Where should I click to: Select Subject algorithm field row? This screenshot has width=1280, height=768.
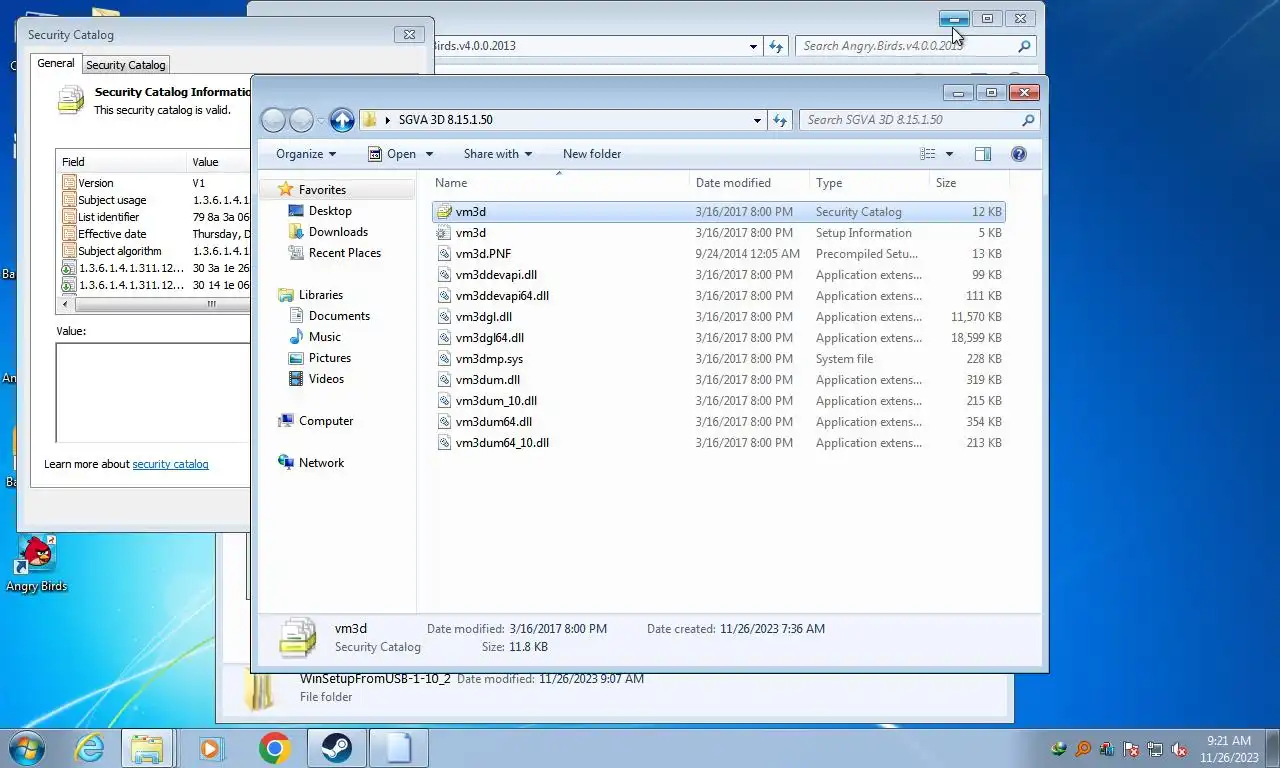(x=154, y=251)
